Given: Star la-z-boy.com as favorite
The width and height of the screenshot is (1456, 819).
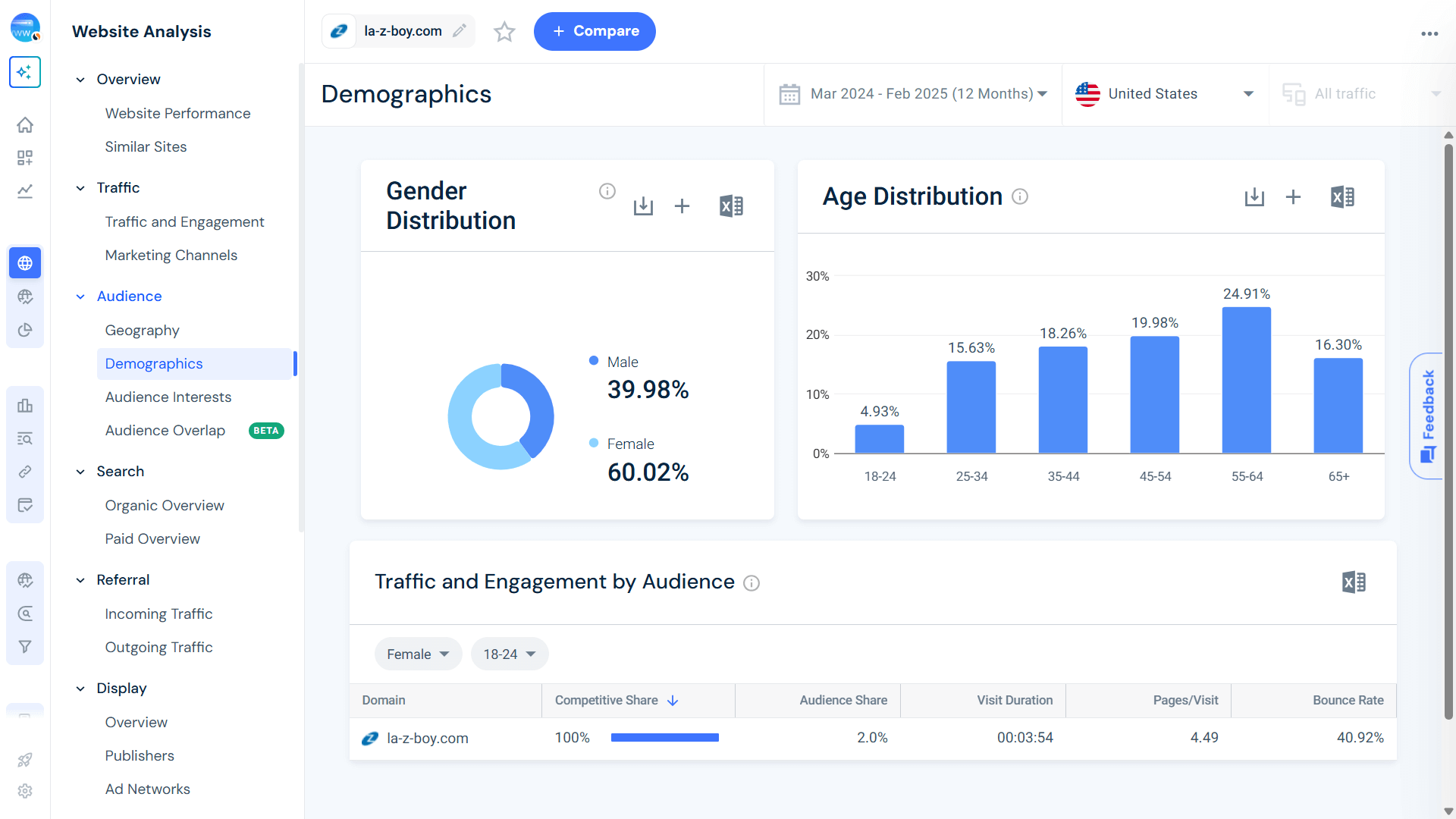Looking at the screenshot, I should coord(504,31).
